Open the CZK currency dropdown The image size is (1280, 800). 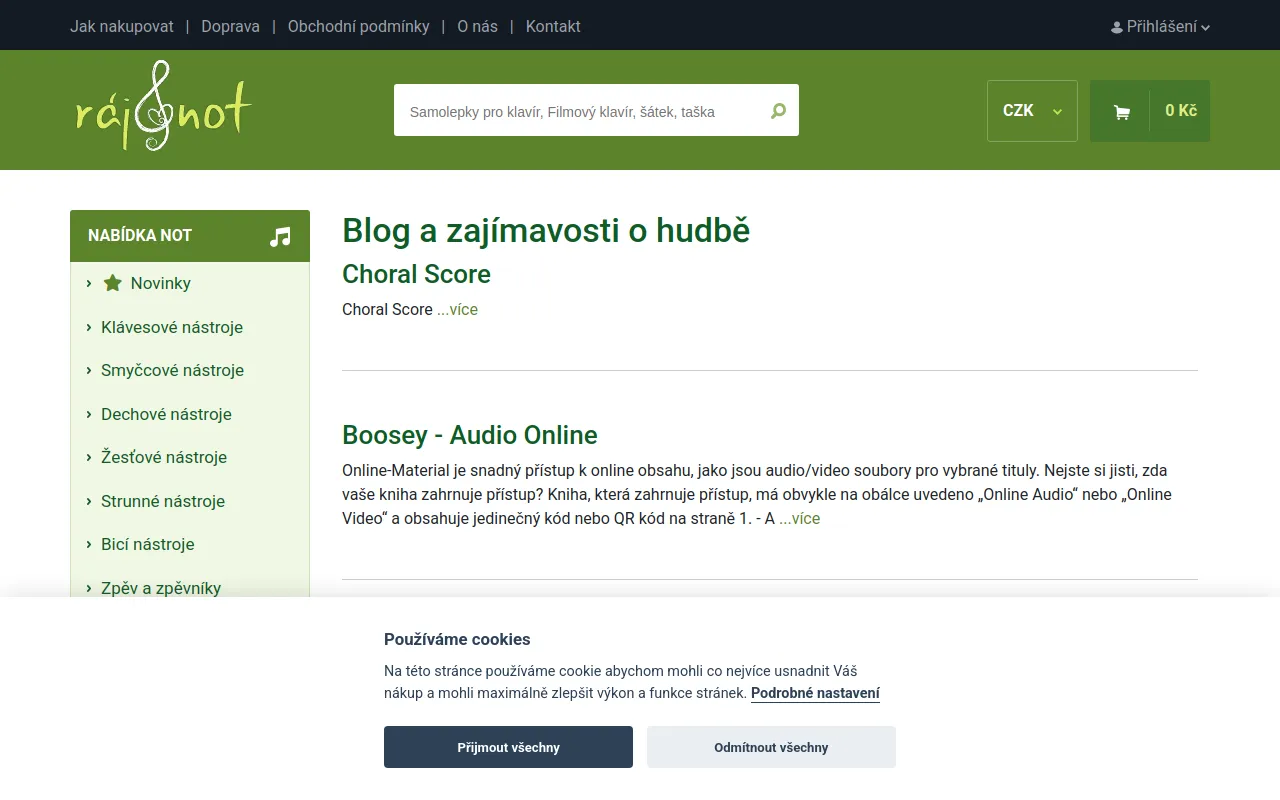(x=1032, y=111)
